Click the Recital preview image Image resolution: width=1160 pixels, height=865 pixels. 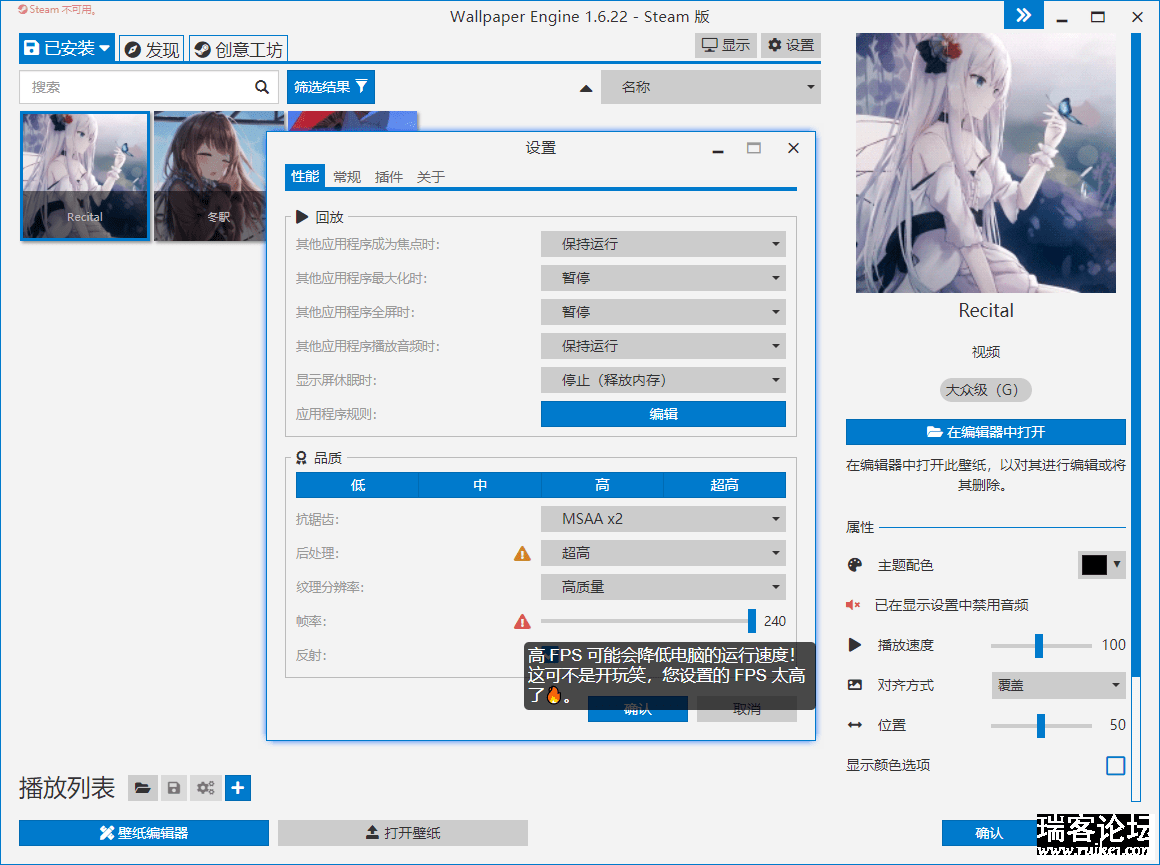click(x=985, y=163)
